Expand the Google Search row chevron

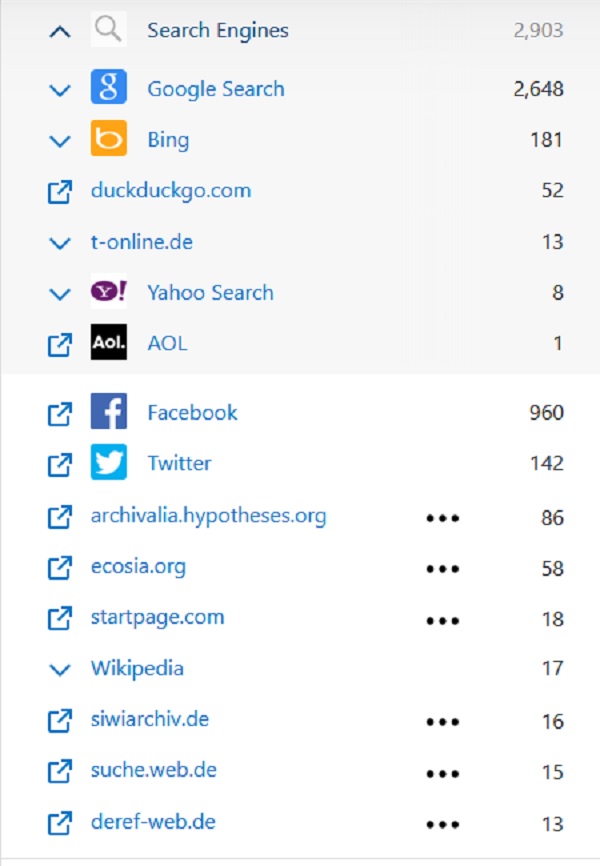point(60,90)
